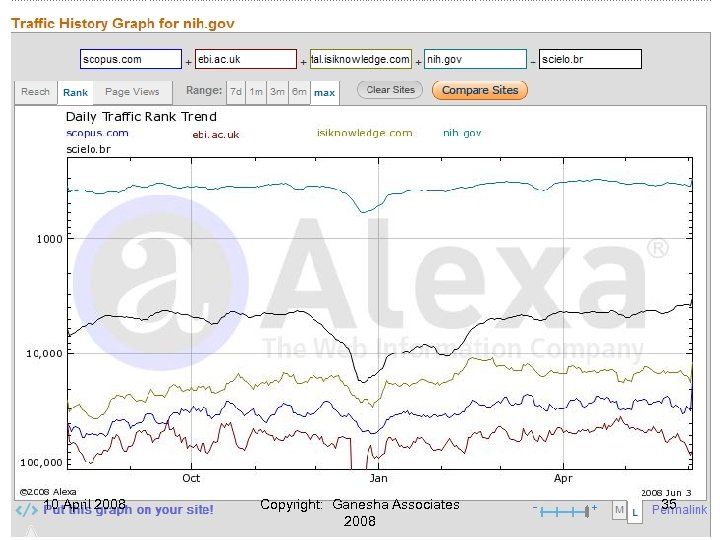
Task: Click the isiknowledge.com site input field
Action: (x=360, y=59)
